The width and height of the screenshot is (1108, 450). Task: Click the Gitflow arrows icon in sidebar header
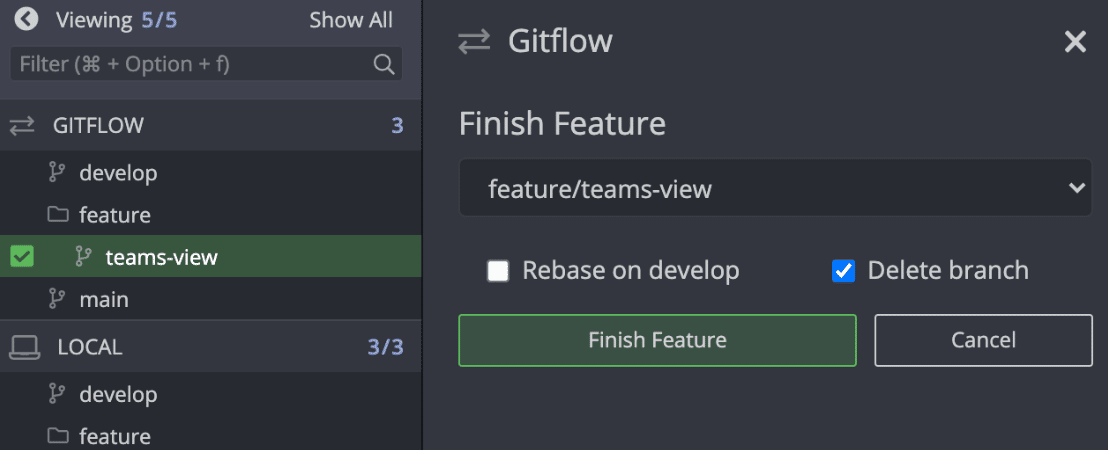click(22, 126)
